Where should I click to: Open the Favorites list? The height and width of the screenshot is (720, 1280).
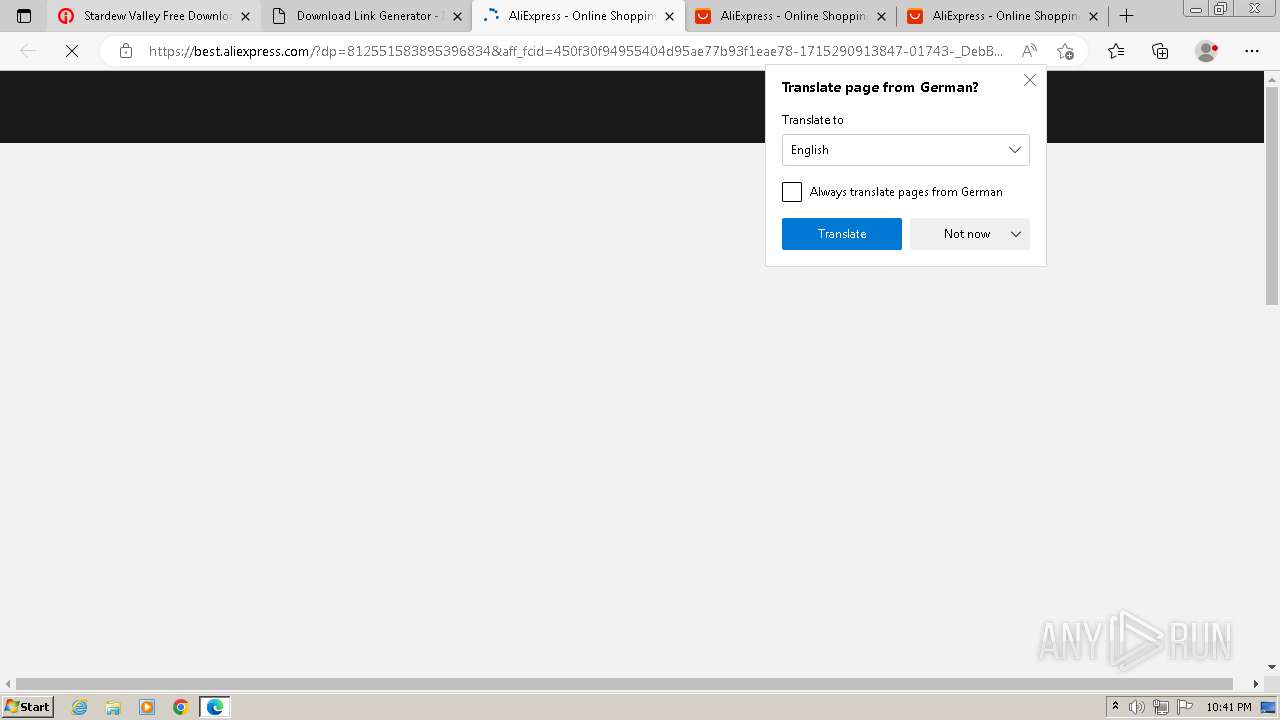1116,51
